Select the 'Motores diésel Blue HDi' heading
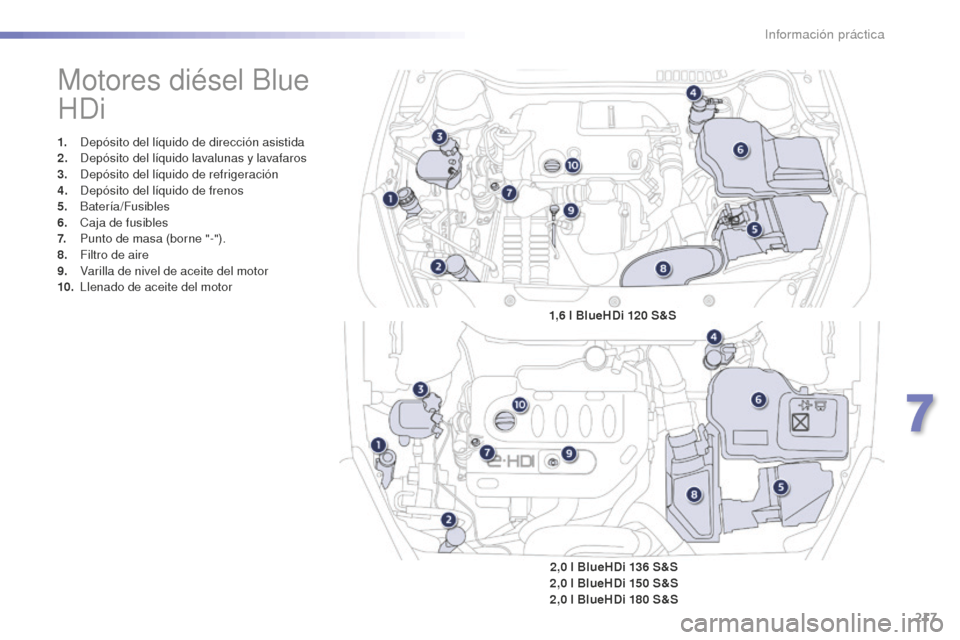 pos(184,94)
